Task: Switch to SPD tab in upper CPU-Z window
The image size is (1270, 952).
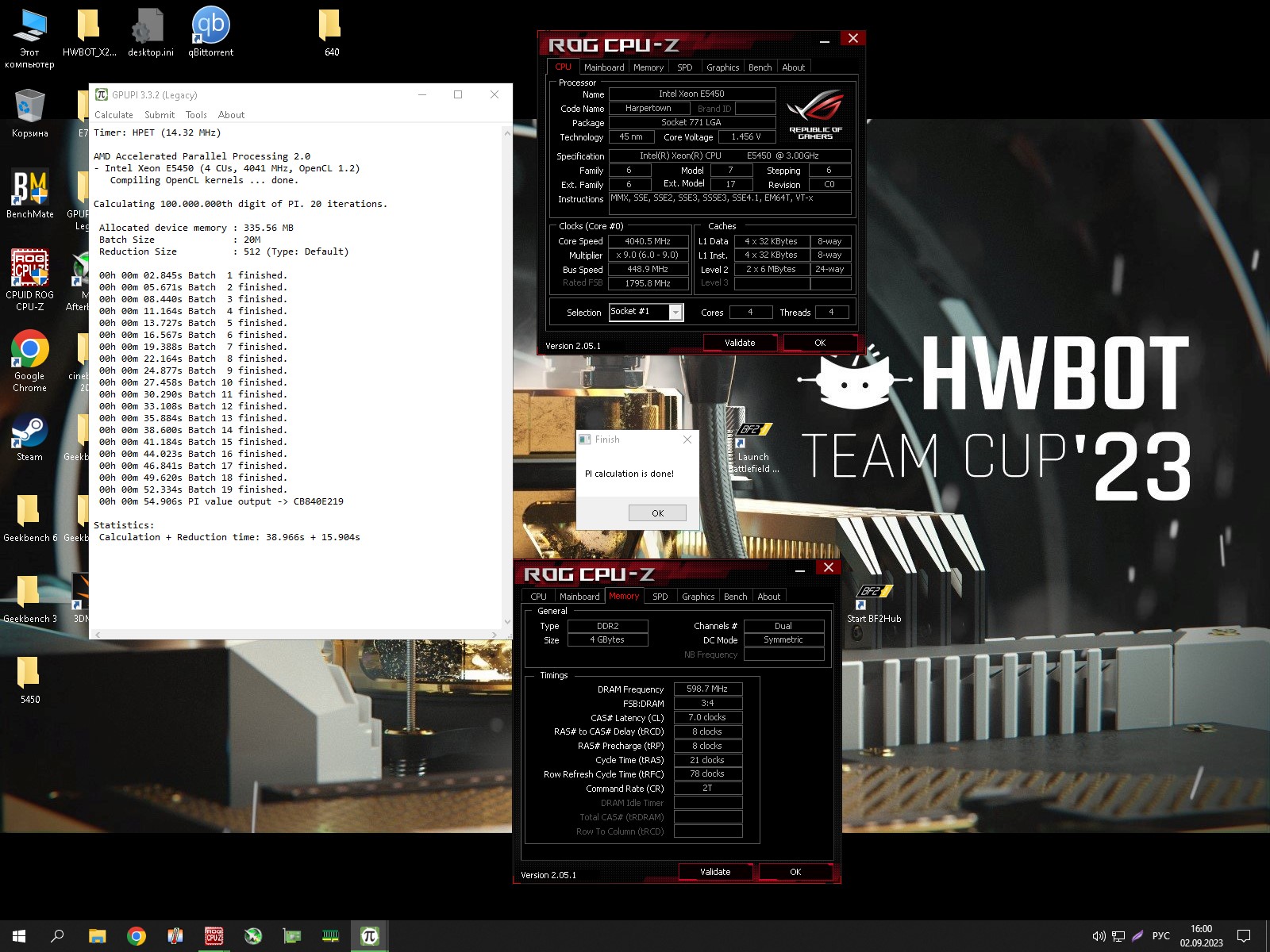Action: click(685, 67)
